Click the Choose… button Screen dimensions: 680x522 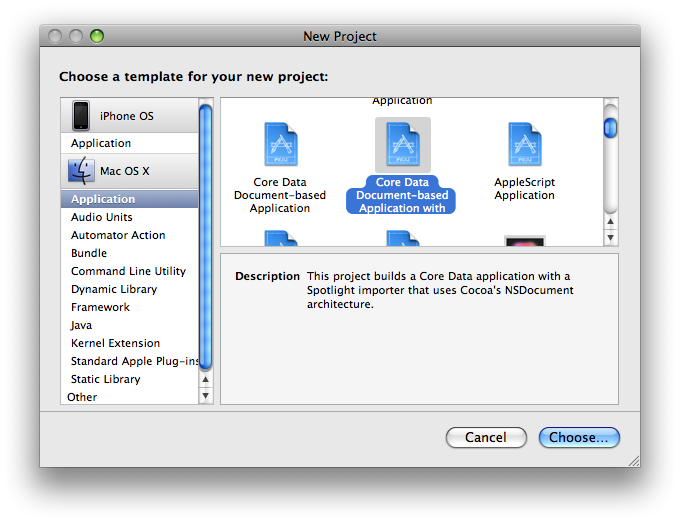point(579,437)
